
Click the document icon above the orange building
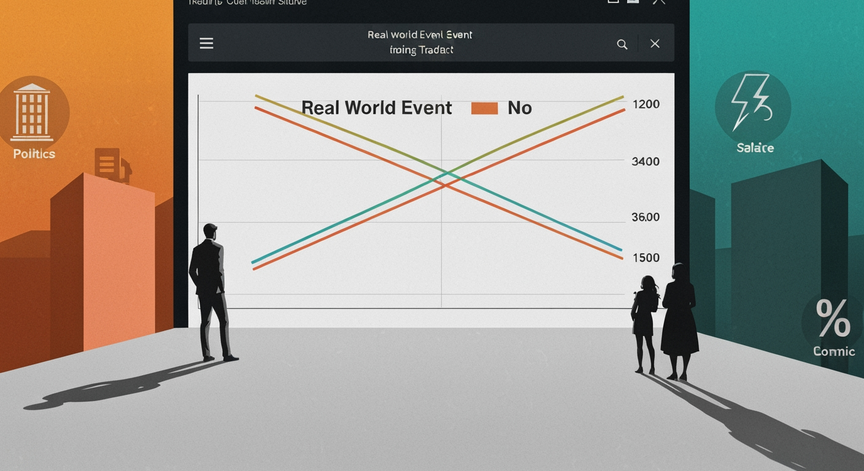[112, 165]
